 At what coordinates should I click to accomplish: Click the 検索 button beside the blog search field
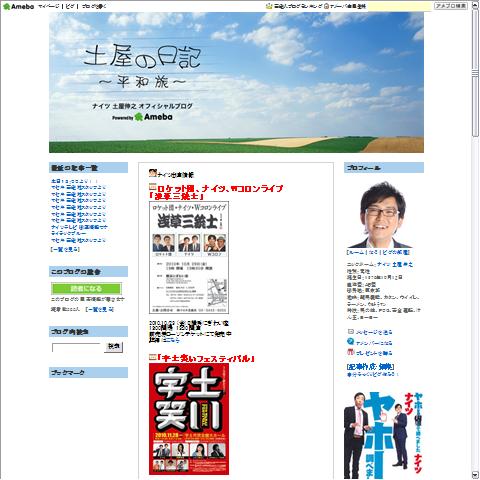(x=114, y=347)
